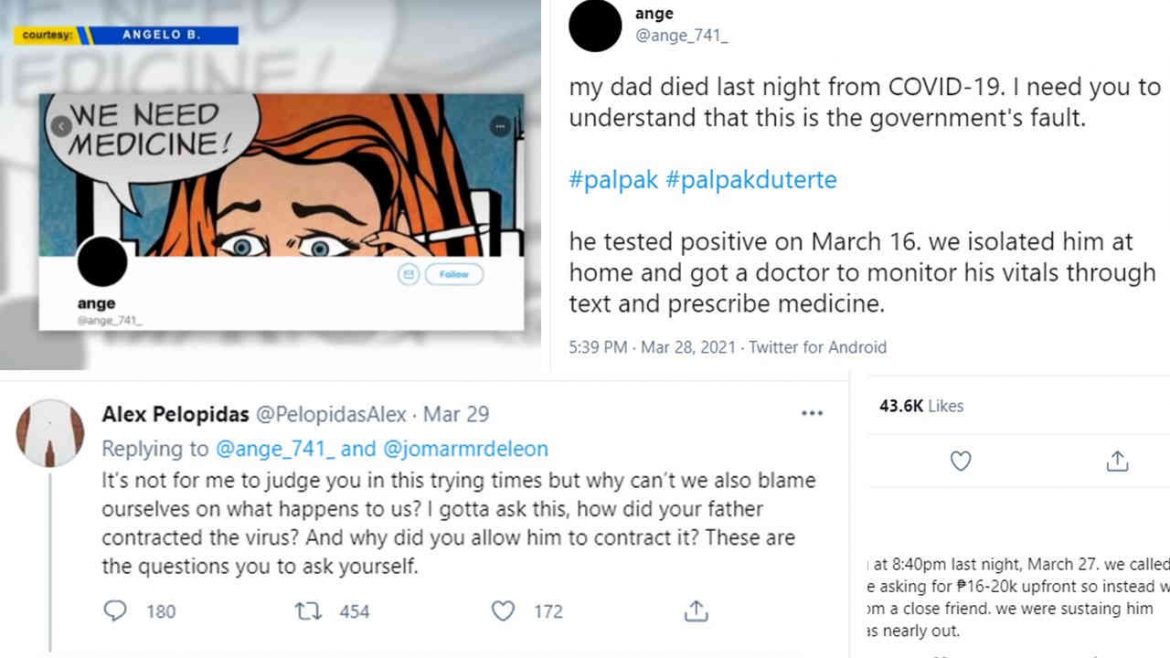Retweet Alex Pelopidas's reply
This screenshot has width=1170, height=658.
(x=307, y=611)
